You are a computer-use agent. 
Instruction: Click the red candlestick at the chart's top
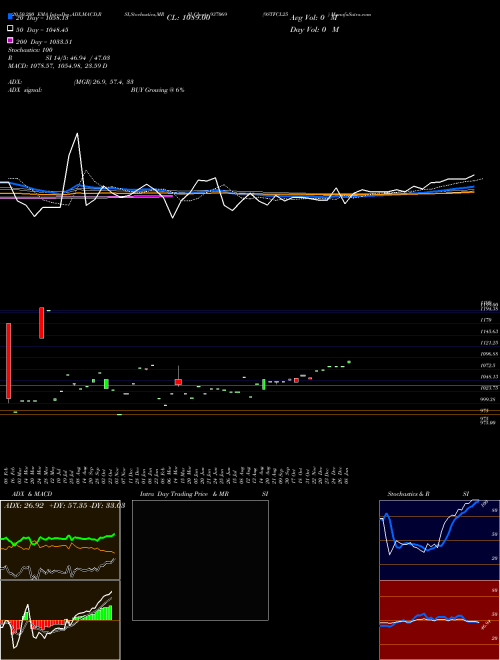click(42, 323)
